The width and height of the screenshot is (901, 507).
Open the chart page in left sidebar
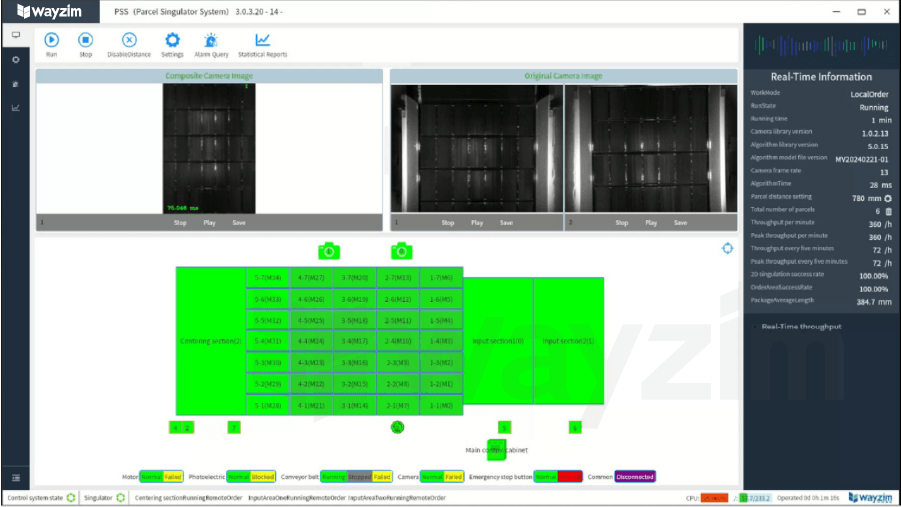tap(15, 108)
